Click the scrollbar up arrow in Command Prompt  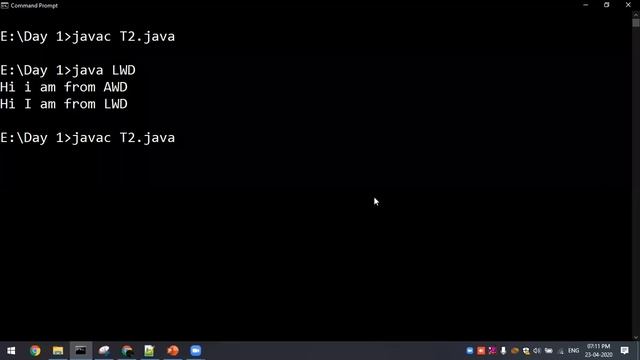pos(636,15)
